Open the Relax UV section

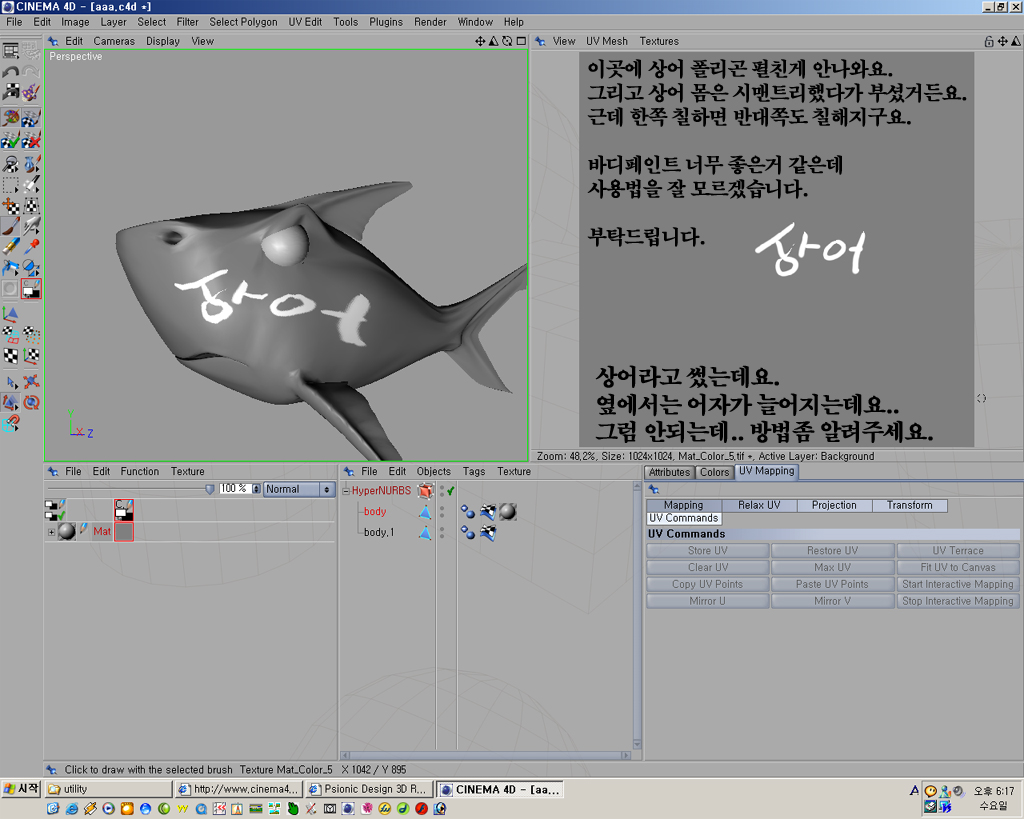click(x=759, y=505)
